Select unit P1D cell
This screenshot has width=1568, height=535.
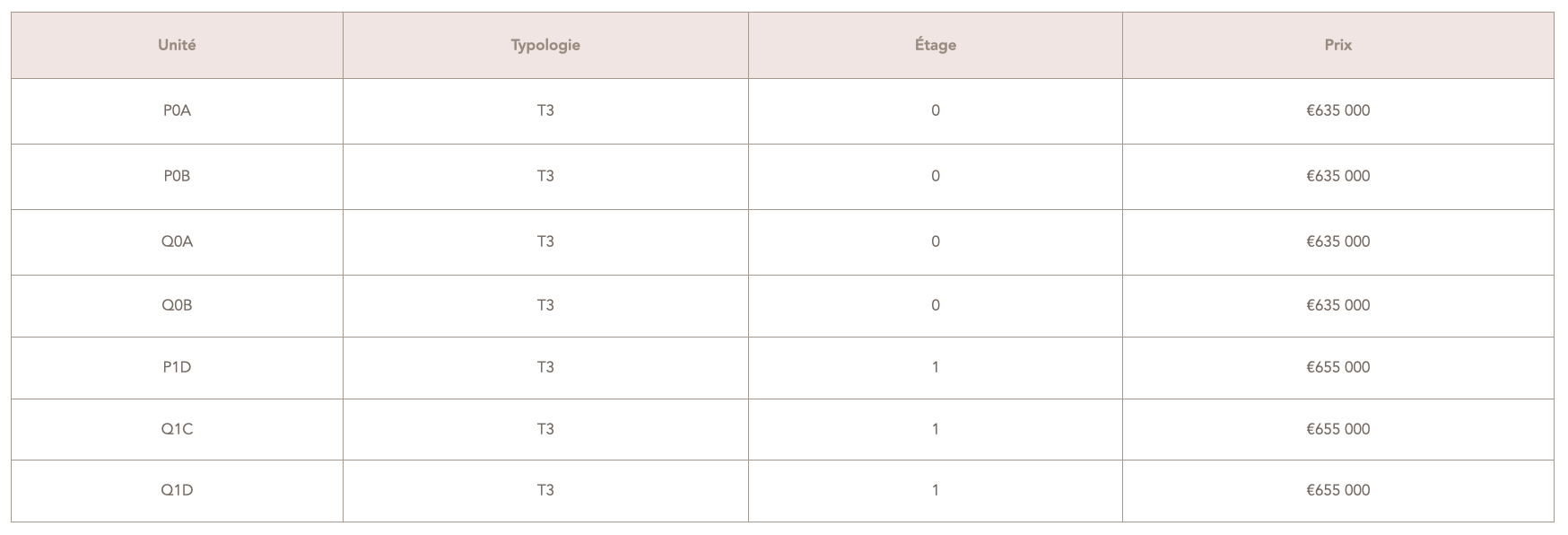(177, 367)
